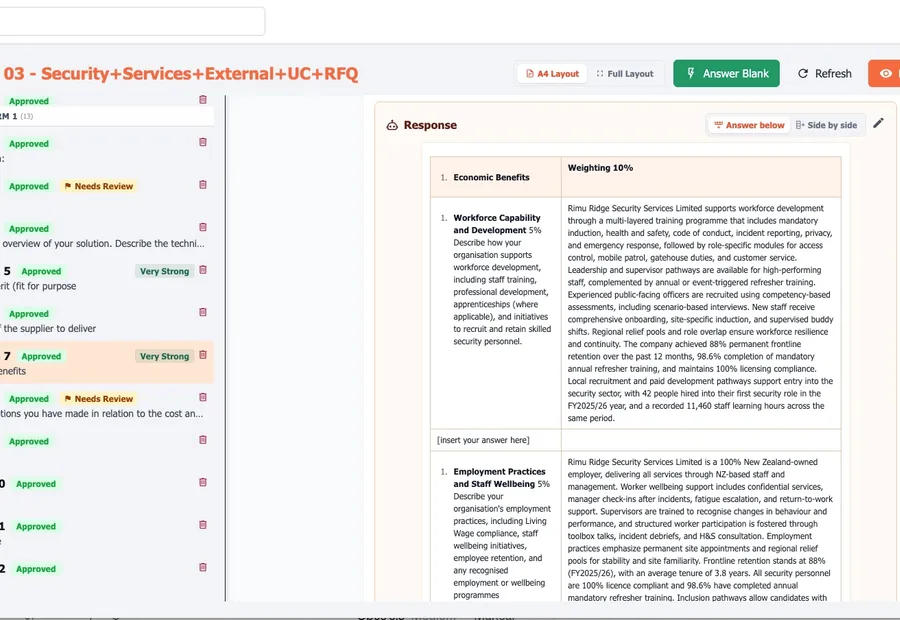Image resolution: width=900 pixels, height=620 pixels.
Task: Switch to A4 Layout view
Action: [552, 73]
